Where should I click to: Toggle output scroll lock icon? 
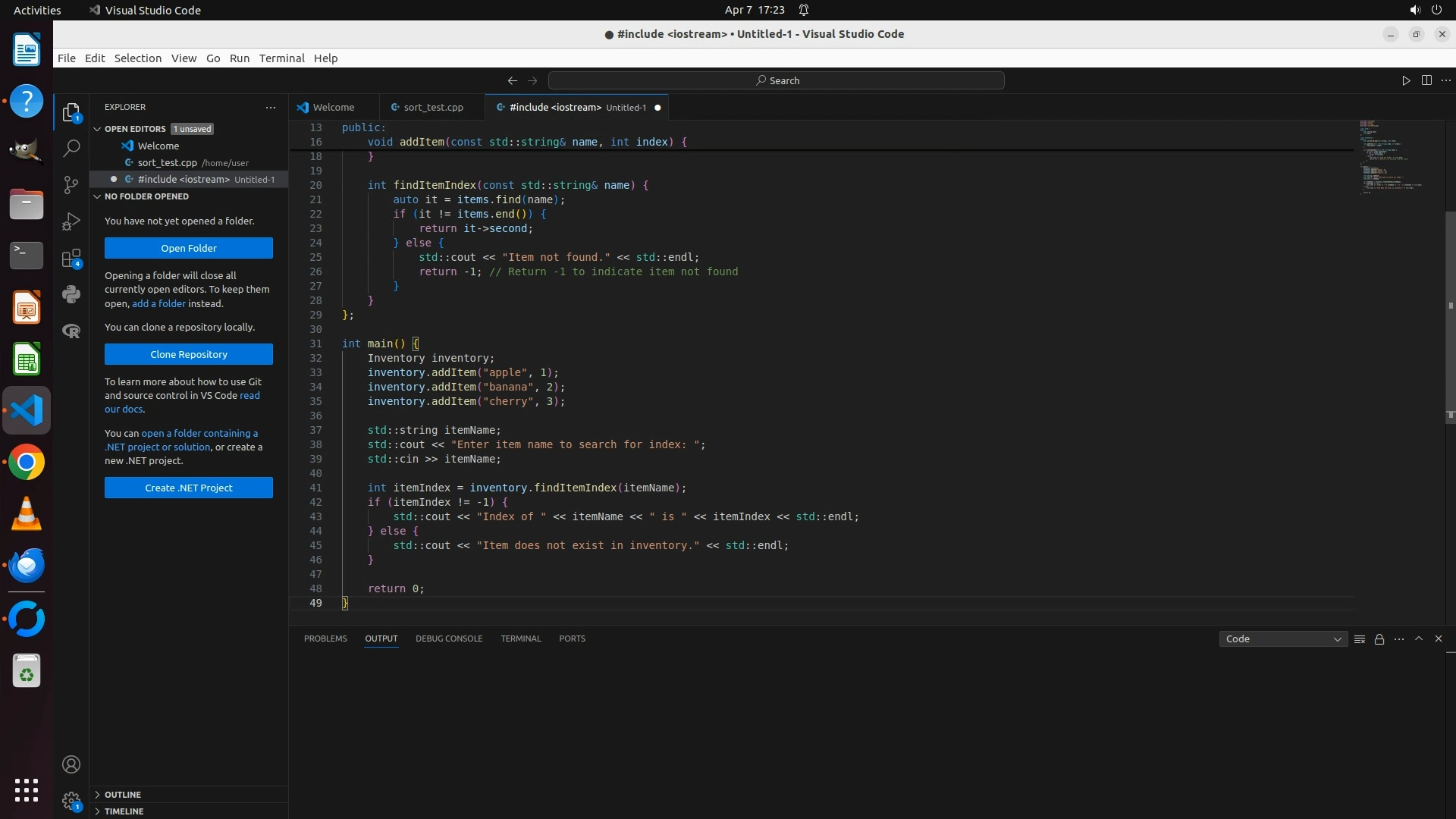click(1379, 639)
